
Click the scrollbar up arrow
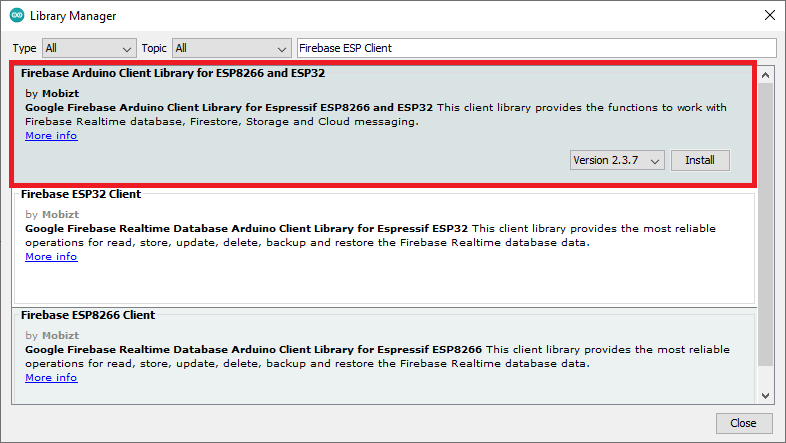(x=765, y=75)
